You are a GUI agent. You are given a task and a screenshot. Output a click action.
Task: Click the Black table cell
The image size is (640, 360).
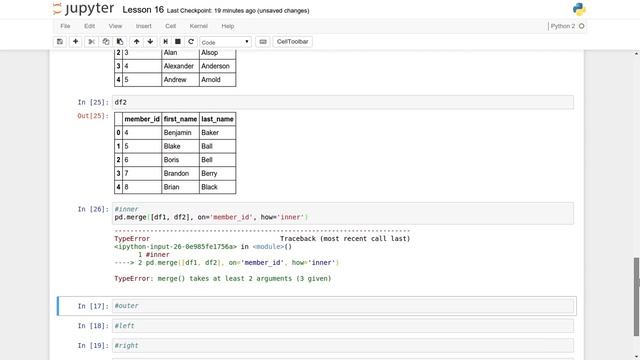tap(218, 187)
